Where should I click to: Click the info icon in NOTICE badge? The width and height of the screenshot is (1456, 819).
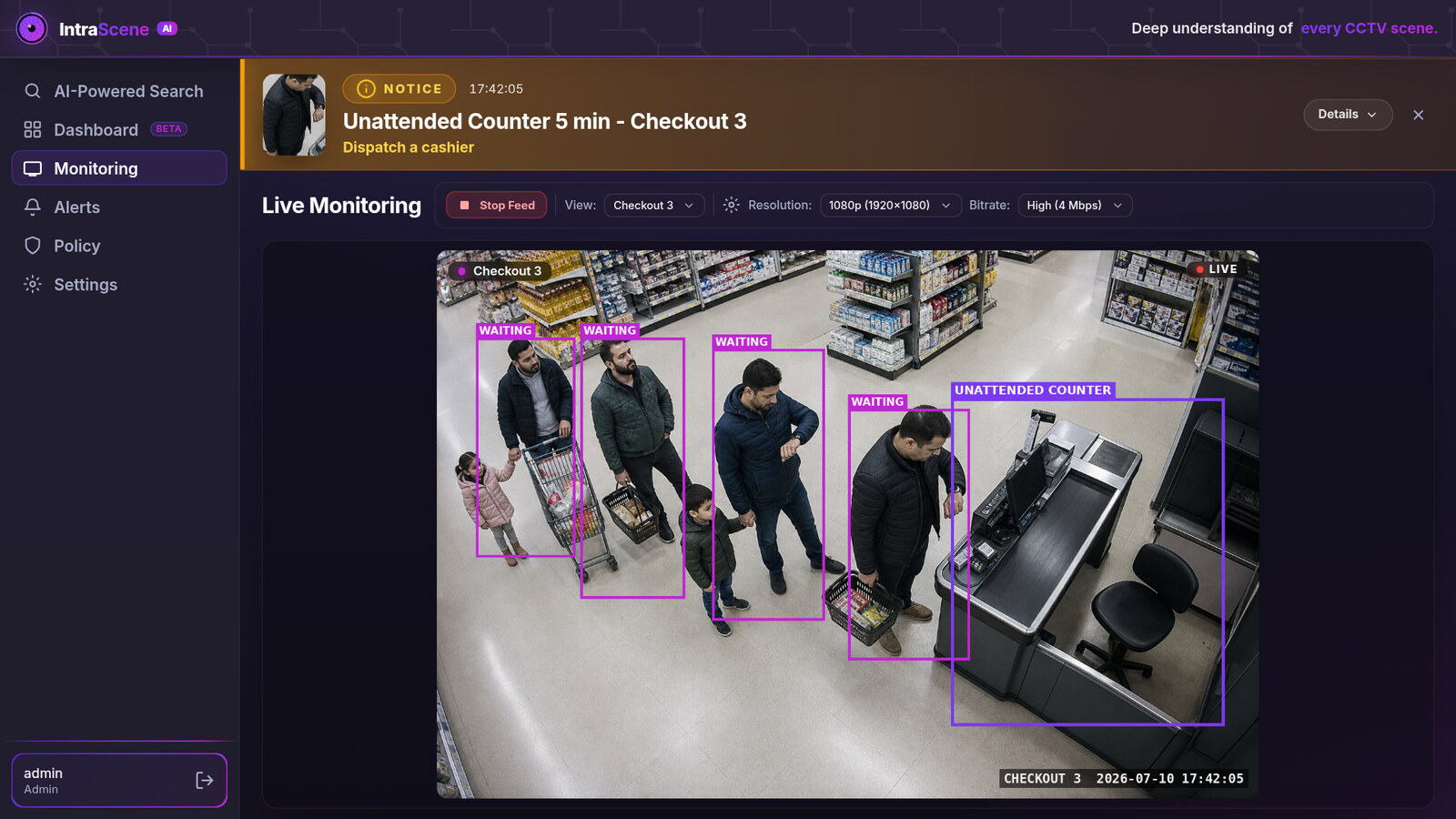coord(366,88)
